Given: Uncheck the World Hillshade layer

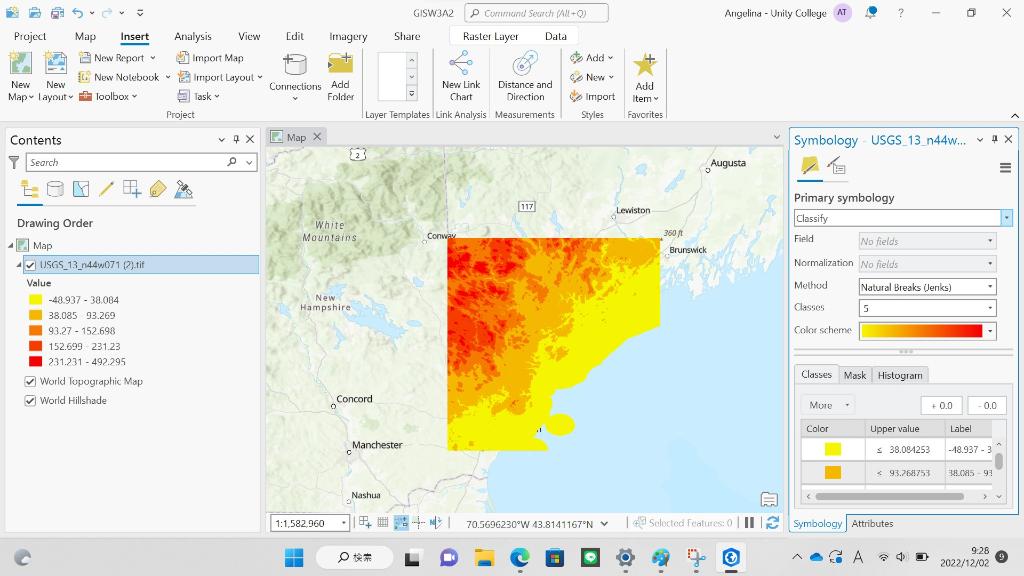Looking at the screenshot, I should pyautogui.click(x=31, y=400).
